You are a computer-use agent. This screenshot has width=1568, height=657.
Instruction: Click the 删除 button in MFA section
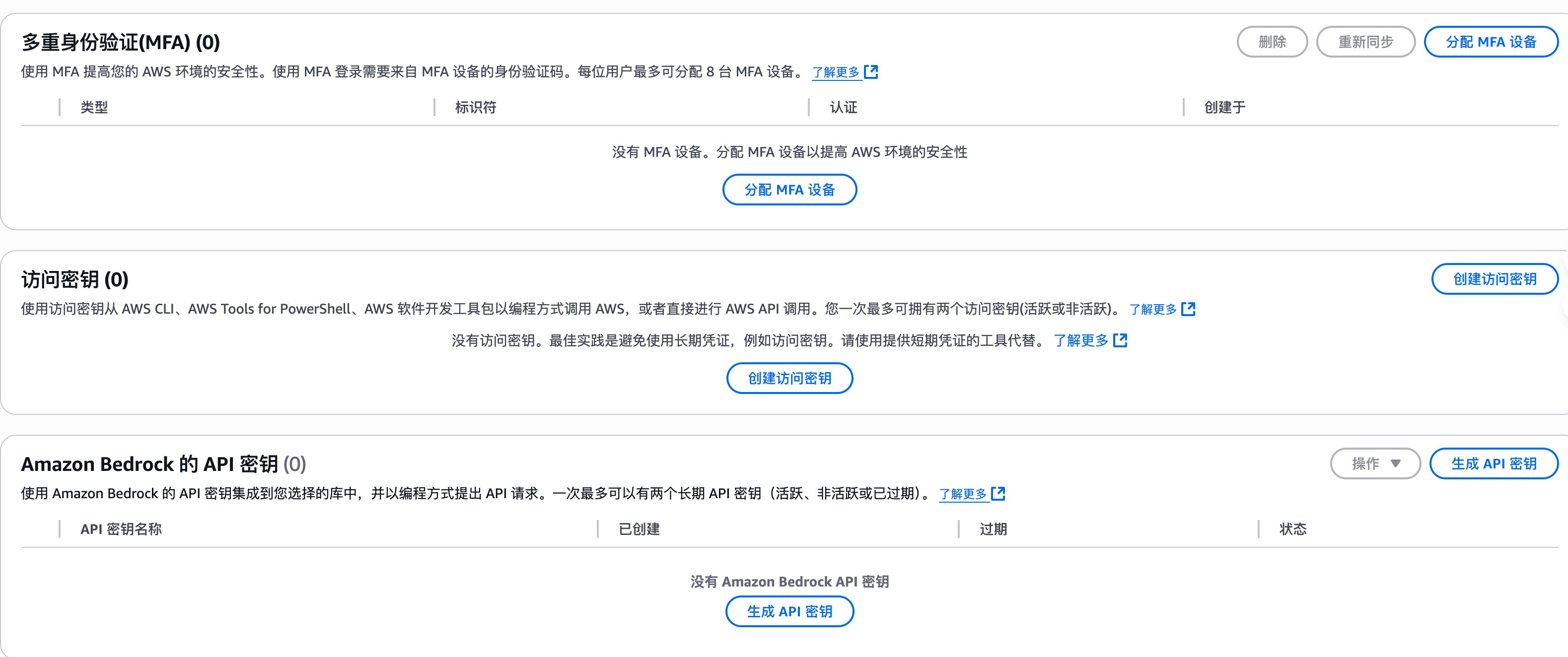[1272, 41]
